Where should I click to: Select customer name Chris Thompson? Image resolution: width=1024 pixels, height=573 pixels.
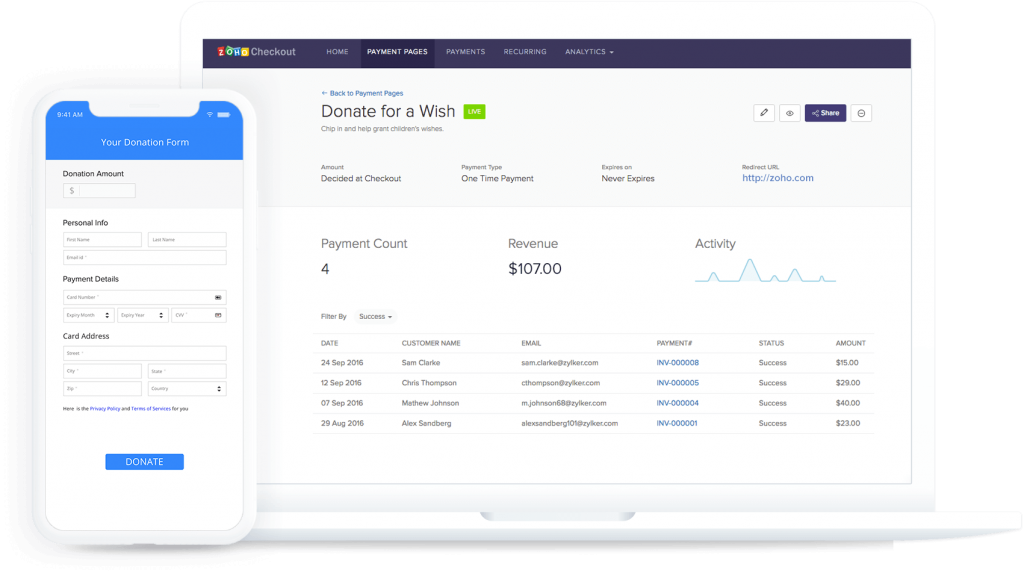click(429, 383)
